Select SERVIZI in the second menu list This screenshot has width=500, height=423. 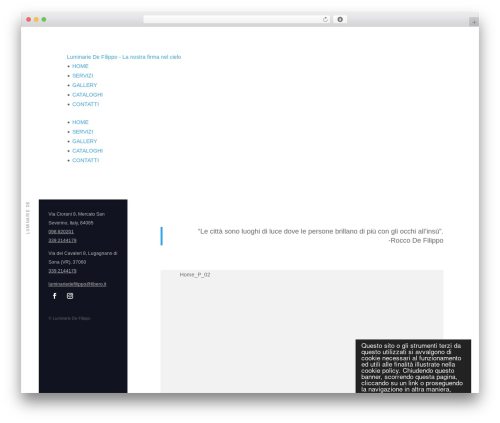(x=83, y=132)
